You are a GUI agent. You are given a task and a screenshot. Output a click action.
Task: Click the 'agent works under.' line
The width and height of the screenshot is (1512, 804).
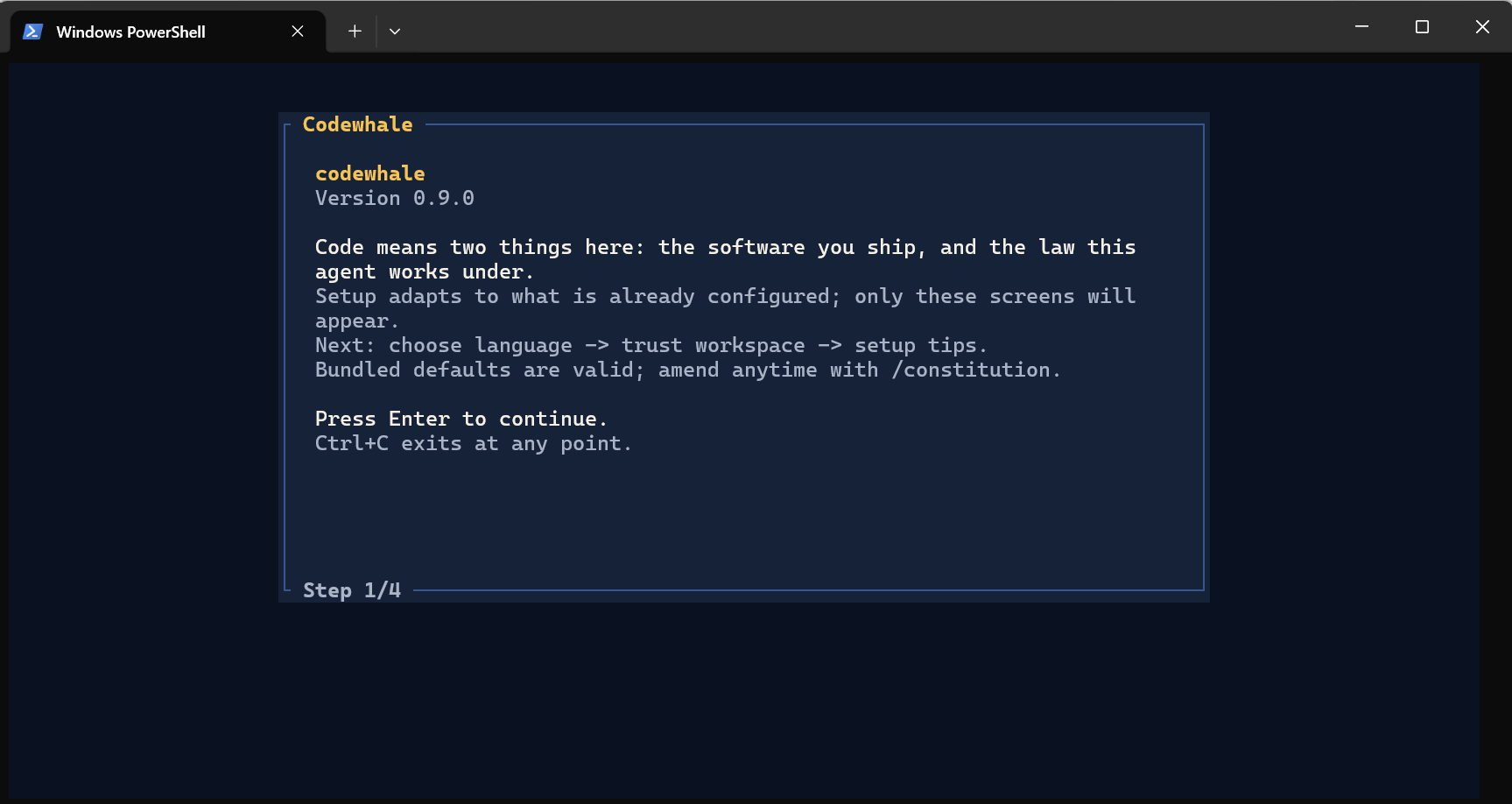click(x=424, y=272)
